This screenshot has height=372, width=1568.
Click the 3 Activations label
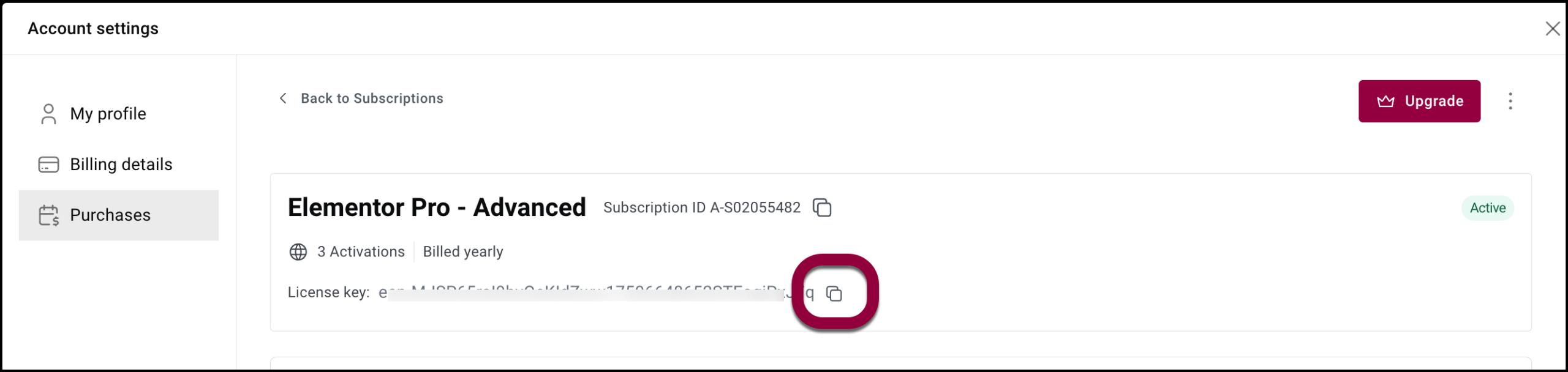[x=361, y=252]
